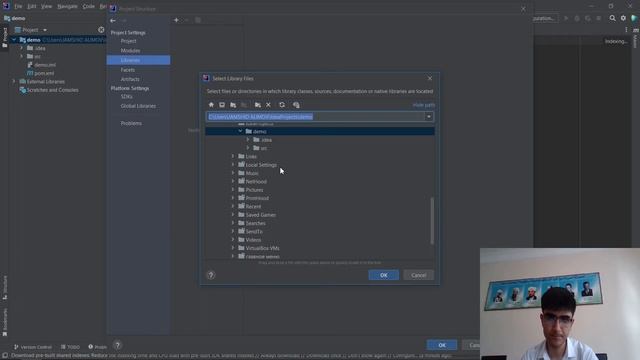Expand External Libraries in project tree
This screenshot has width=640, height=360.
pos(14,82)
